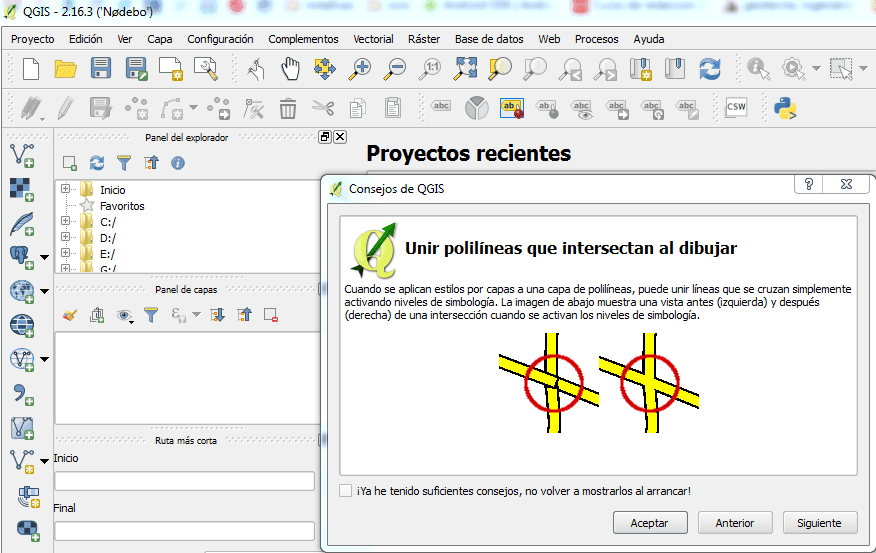The image size is (876, 553).
Task: Open an existing project folder icon
Action: coord(65,69)
